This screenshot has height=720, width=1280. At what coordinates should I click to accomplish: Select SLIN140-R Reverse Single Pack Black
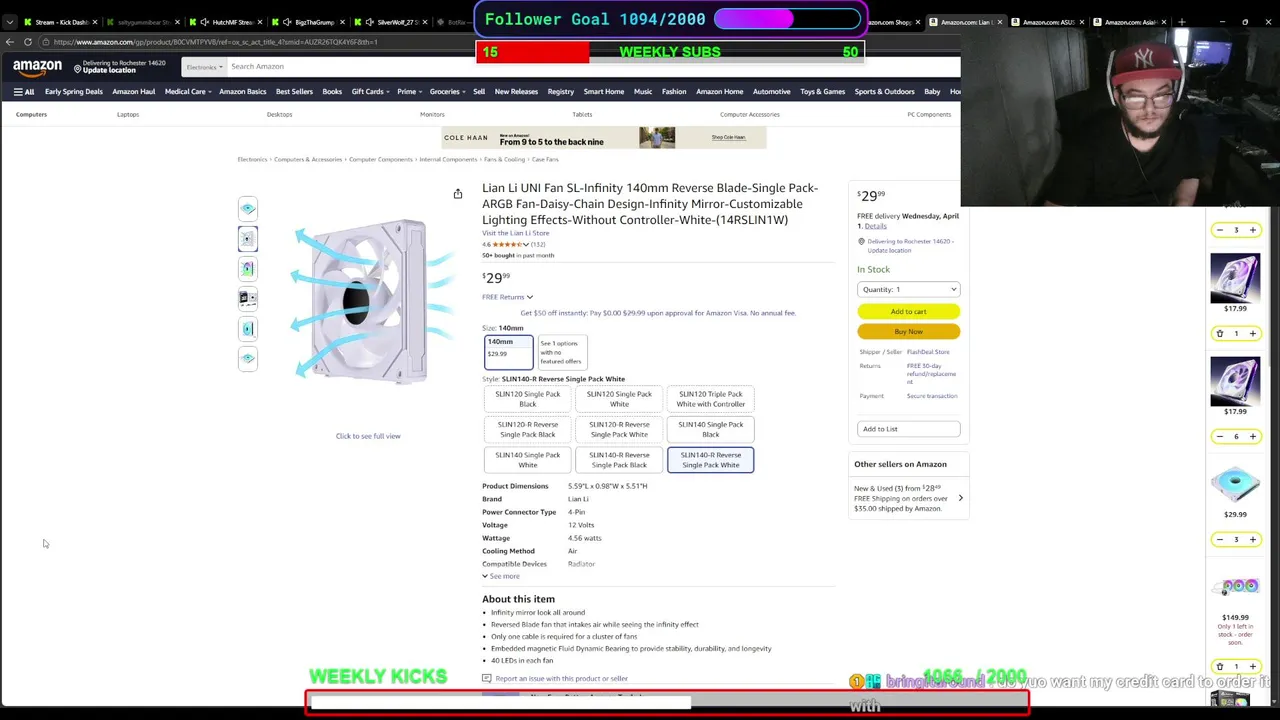619,460
